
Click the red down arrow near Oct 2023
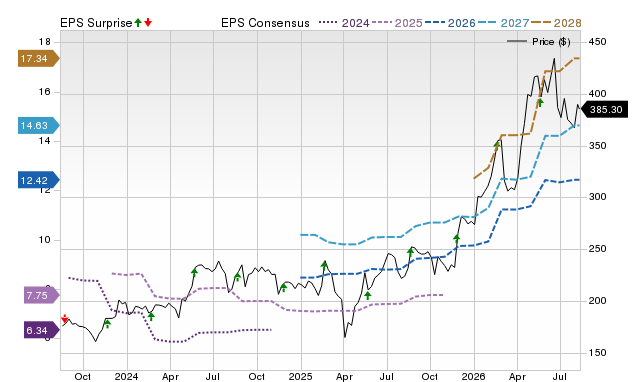tap(64, 319)
